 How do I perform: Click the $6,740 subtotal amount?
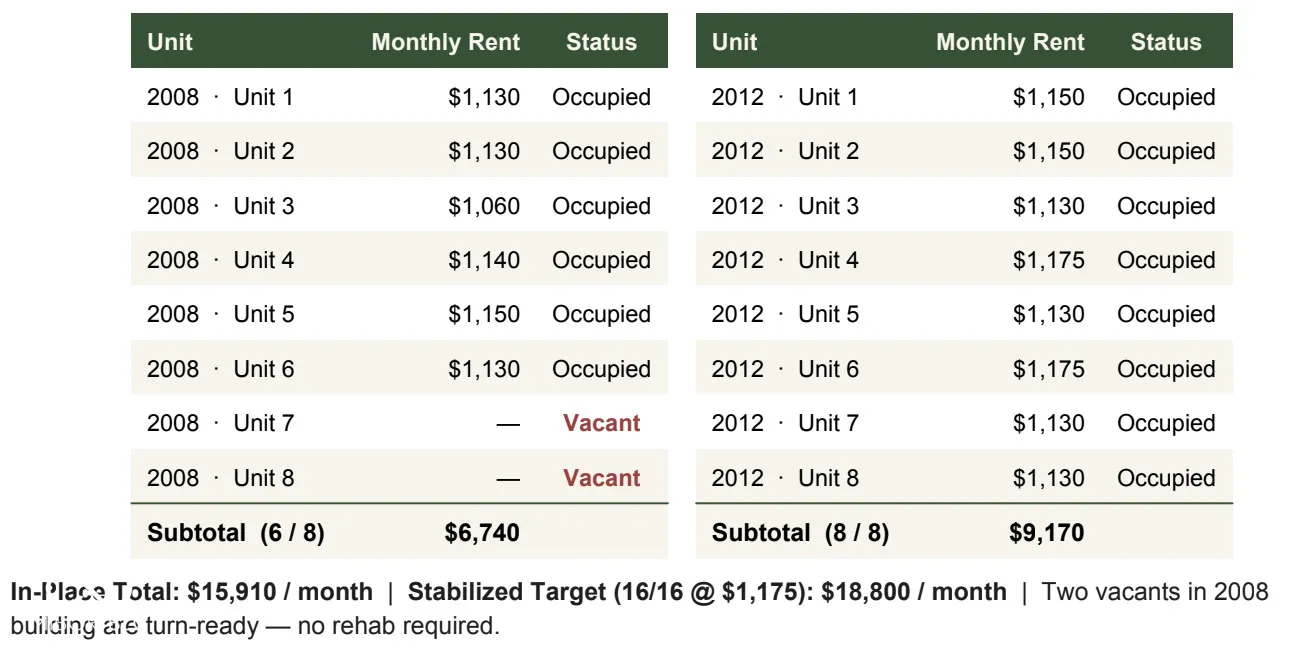[x=482, y=533]
